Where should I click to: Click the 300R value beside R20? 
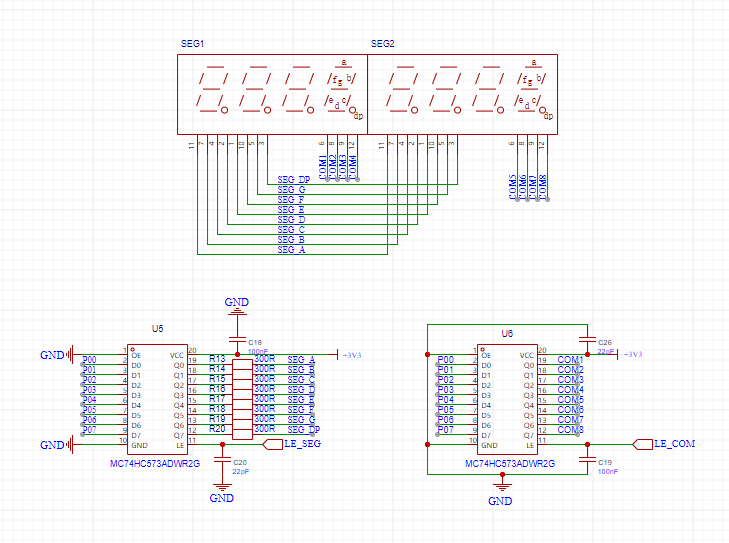265,429
